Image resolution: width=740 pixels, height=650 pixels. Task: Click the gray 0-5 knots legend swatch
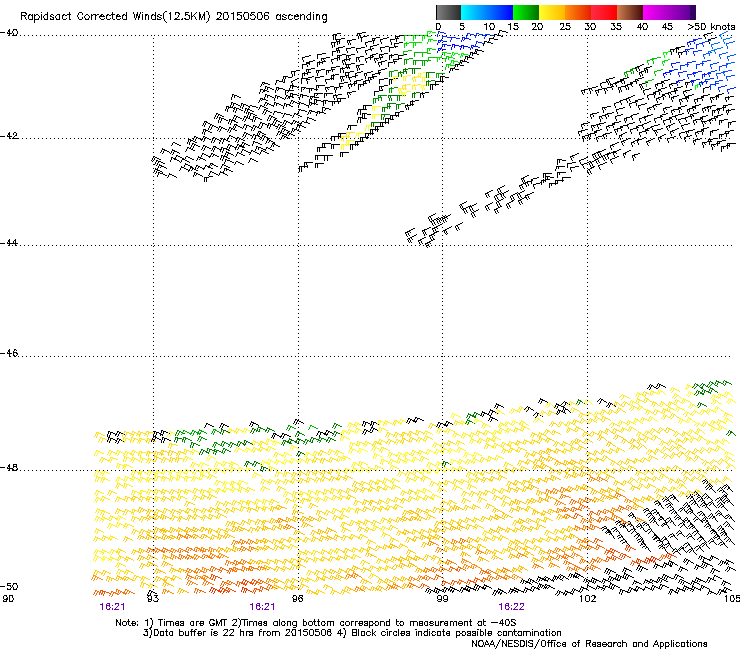[x=448, y=12]
